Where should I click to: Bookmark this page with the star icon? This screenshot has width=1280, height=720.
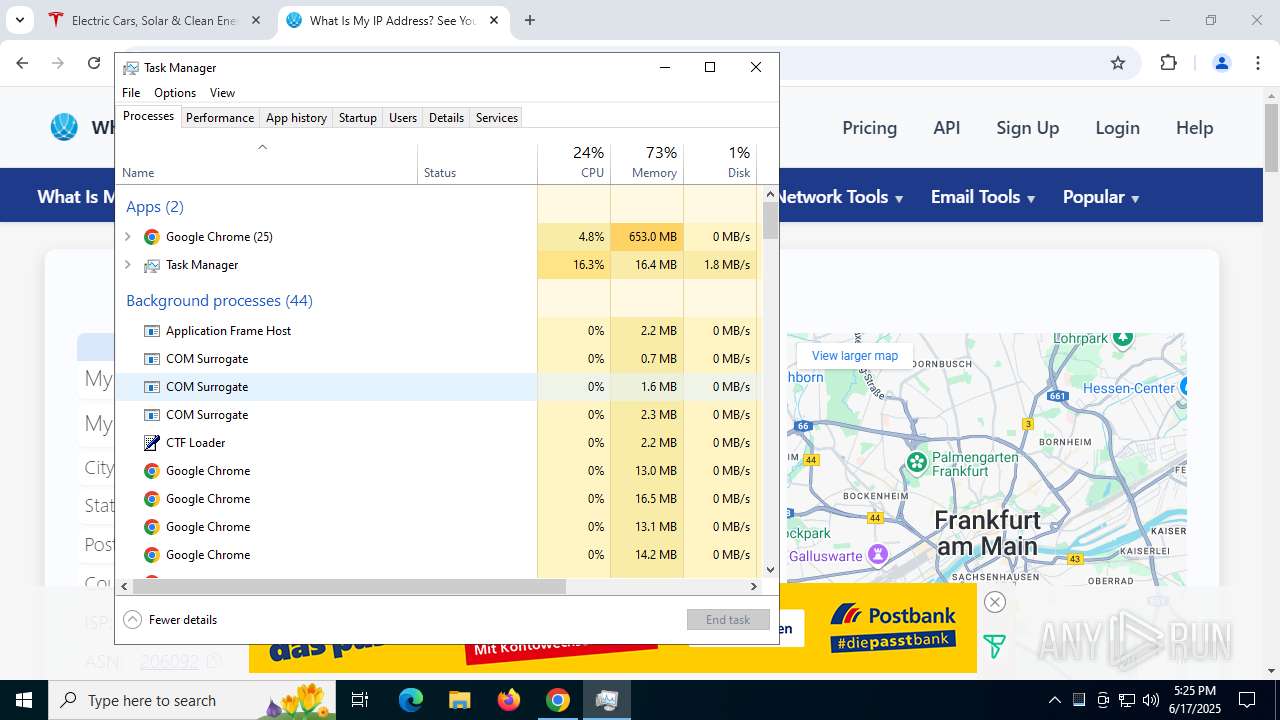[x=1118, y=63]
